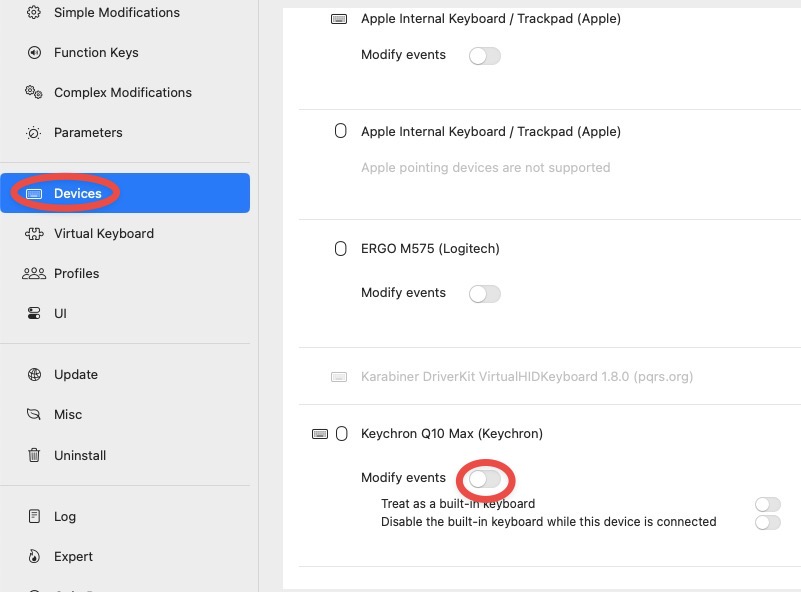Click the Karabiner DriverKit VirtualHIDKeyboard 1.8.0 text
The width and height of the screenshot is (801, 592).
coord(527,377)
